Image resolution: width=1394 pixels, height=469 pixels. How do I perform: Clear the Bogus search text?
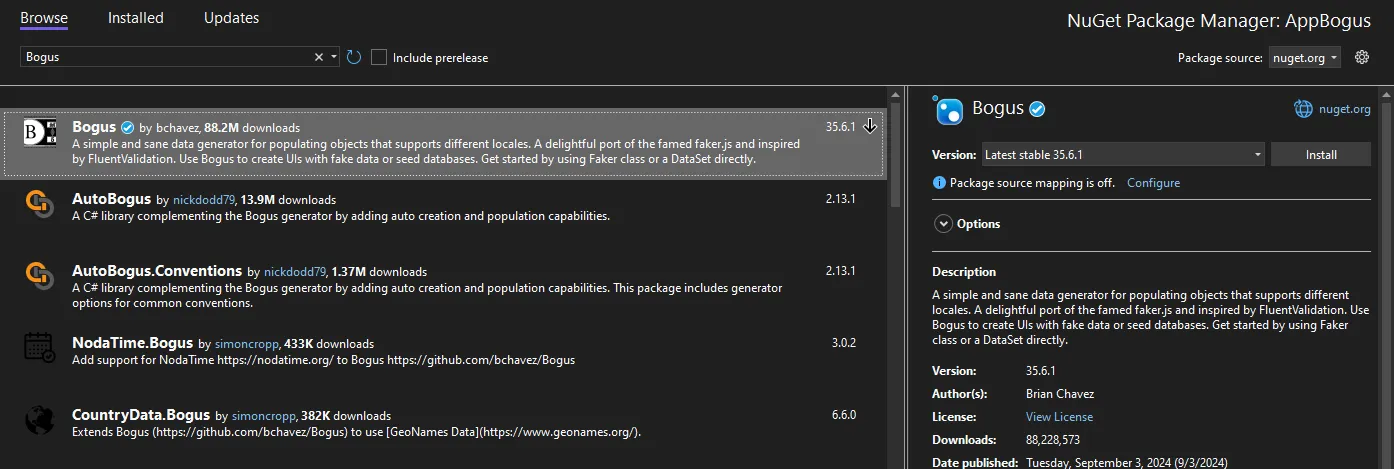coord(319,57)
